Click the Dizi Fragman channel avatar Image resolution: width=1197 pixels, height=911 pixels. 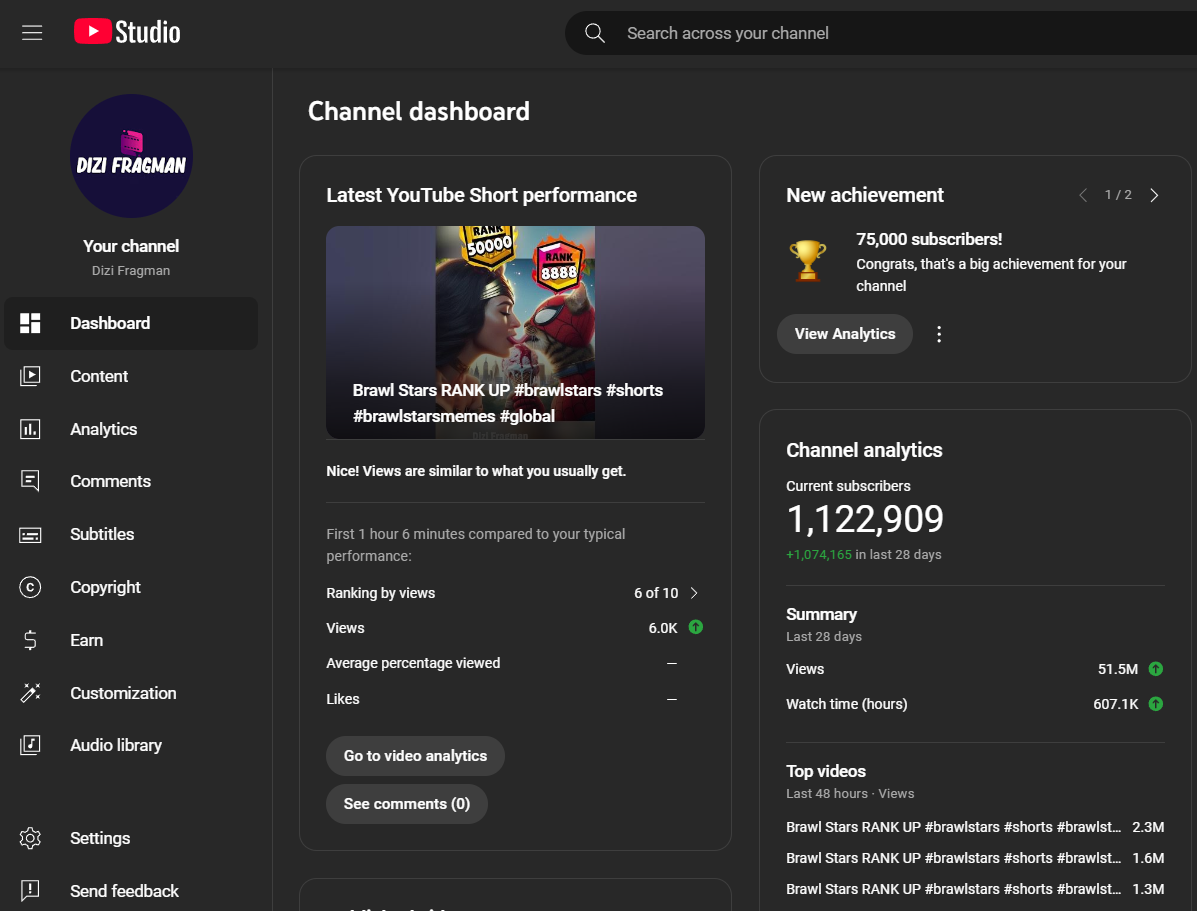[131, 156]
